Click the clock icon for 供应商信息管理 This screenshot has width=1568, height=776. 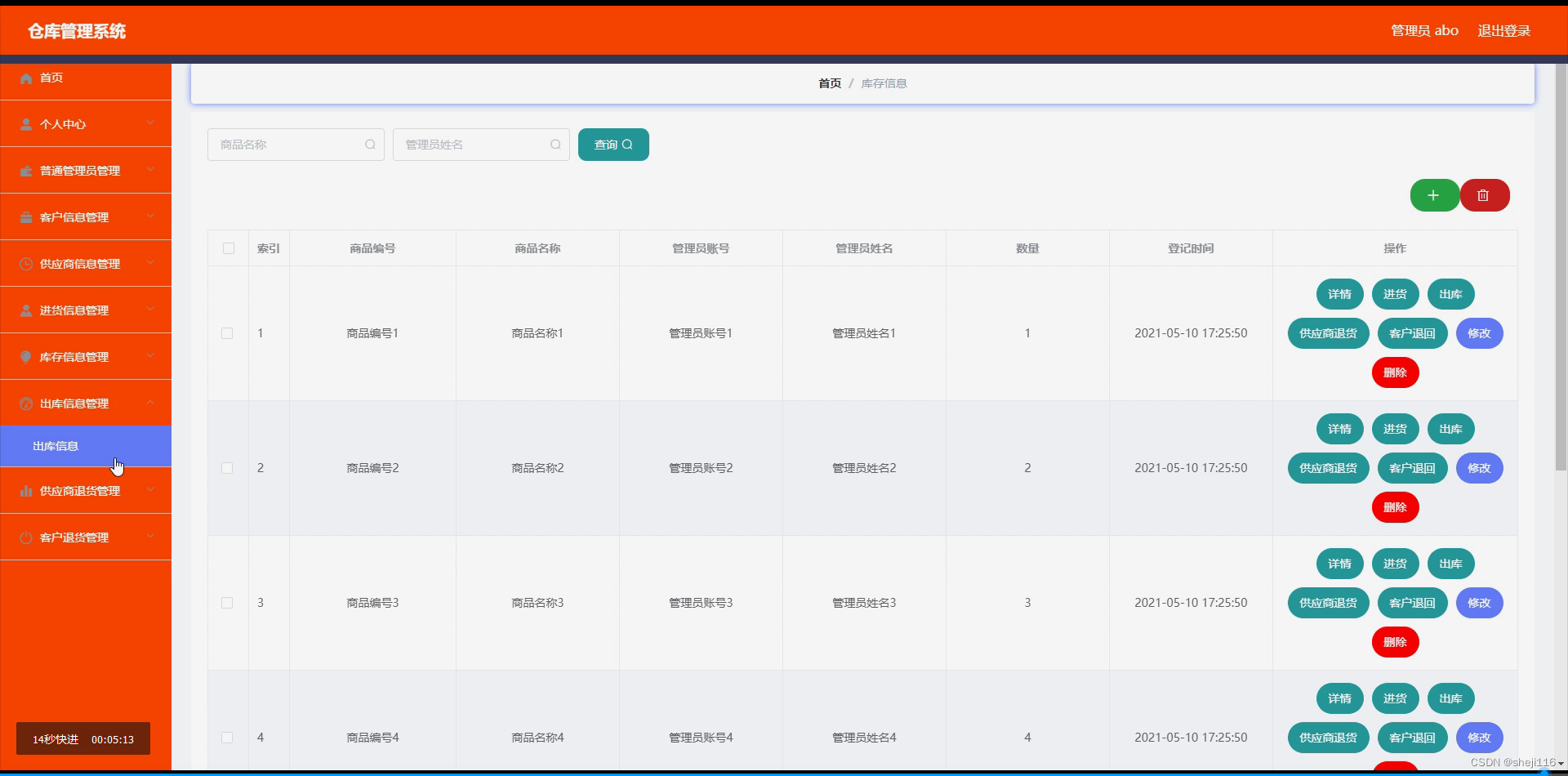[25, 263]
